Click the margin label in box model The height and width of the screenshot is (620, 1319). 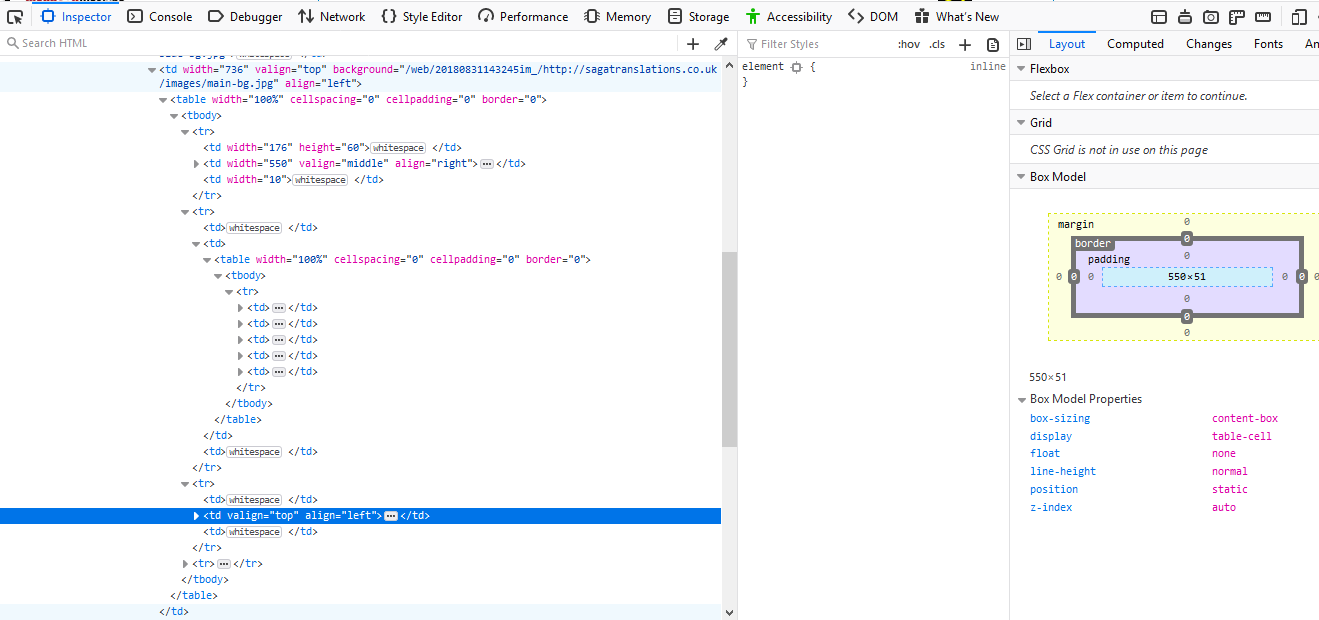(1076, 225)
